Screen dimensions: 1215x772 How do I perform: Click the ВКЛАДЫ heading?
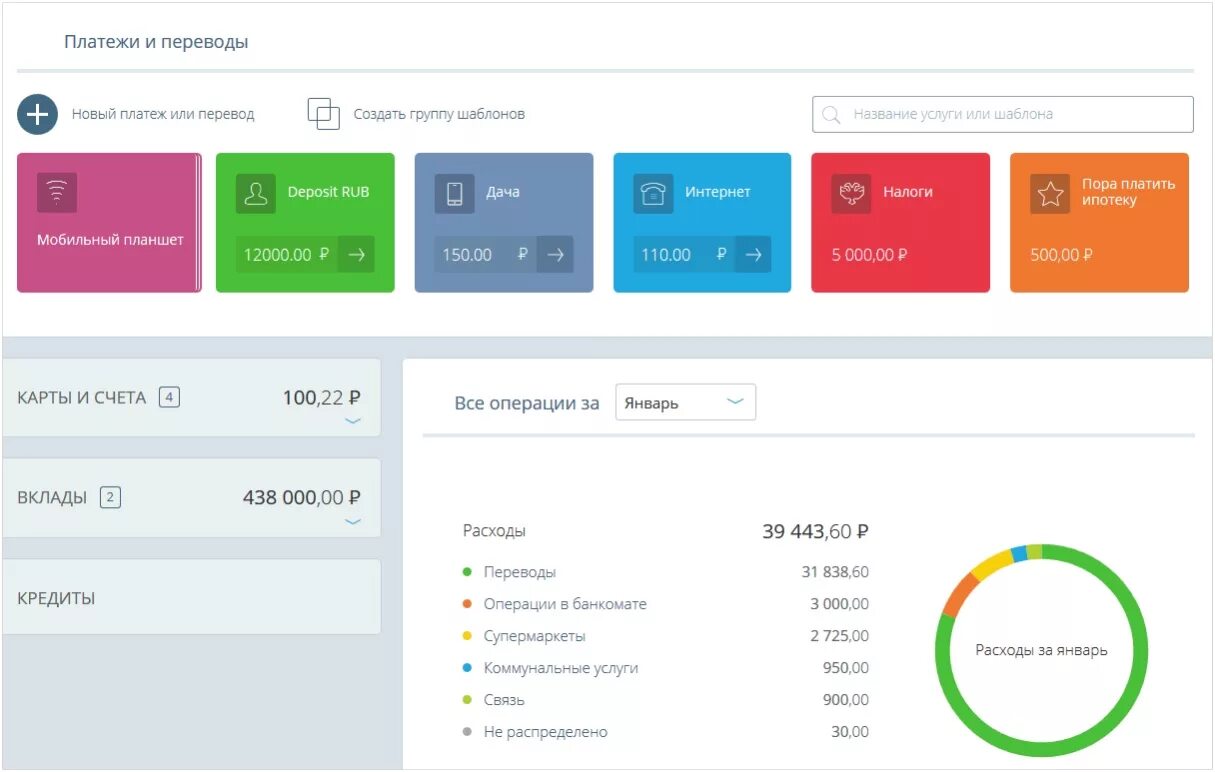[x=52, y=497]
